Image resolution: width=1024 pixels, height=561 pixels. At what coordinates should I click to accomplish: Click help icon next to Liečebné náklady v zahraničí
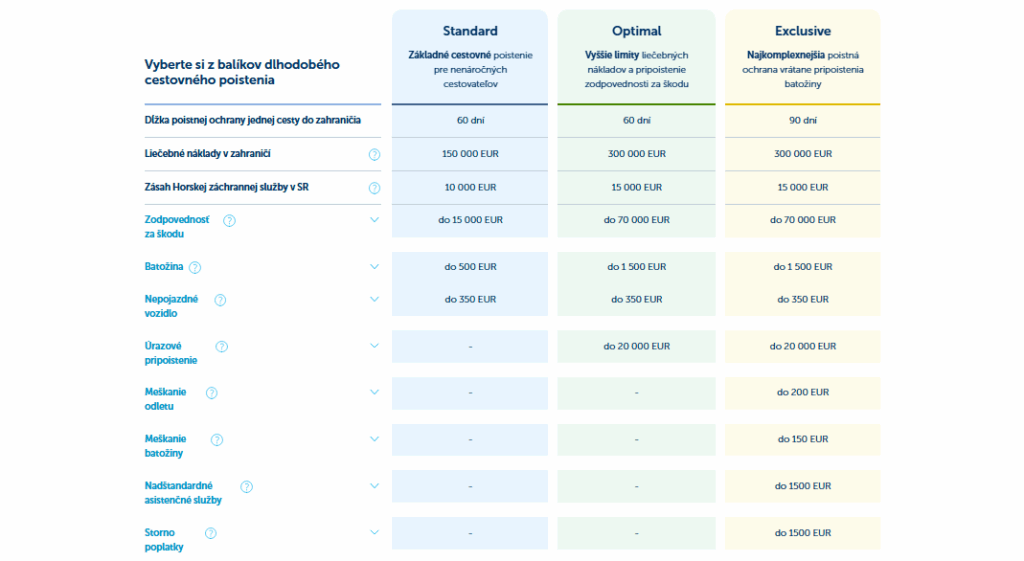pos(375,154)
